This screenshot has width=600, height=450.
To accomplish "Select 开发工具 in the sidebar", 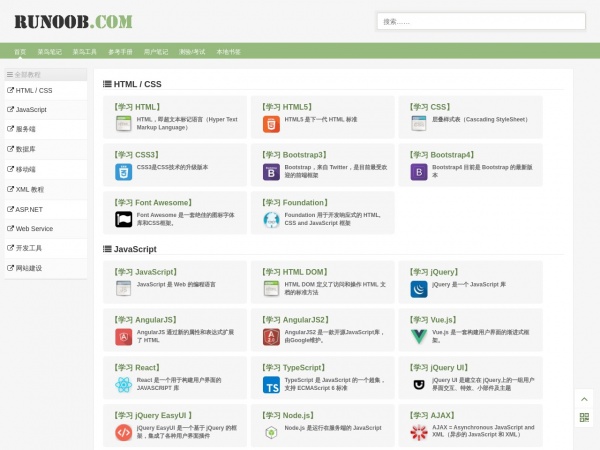I will coord(46,248).
